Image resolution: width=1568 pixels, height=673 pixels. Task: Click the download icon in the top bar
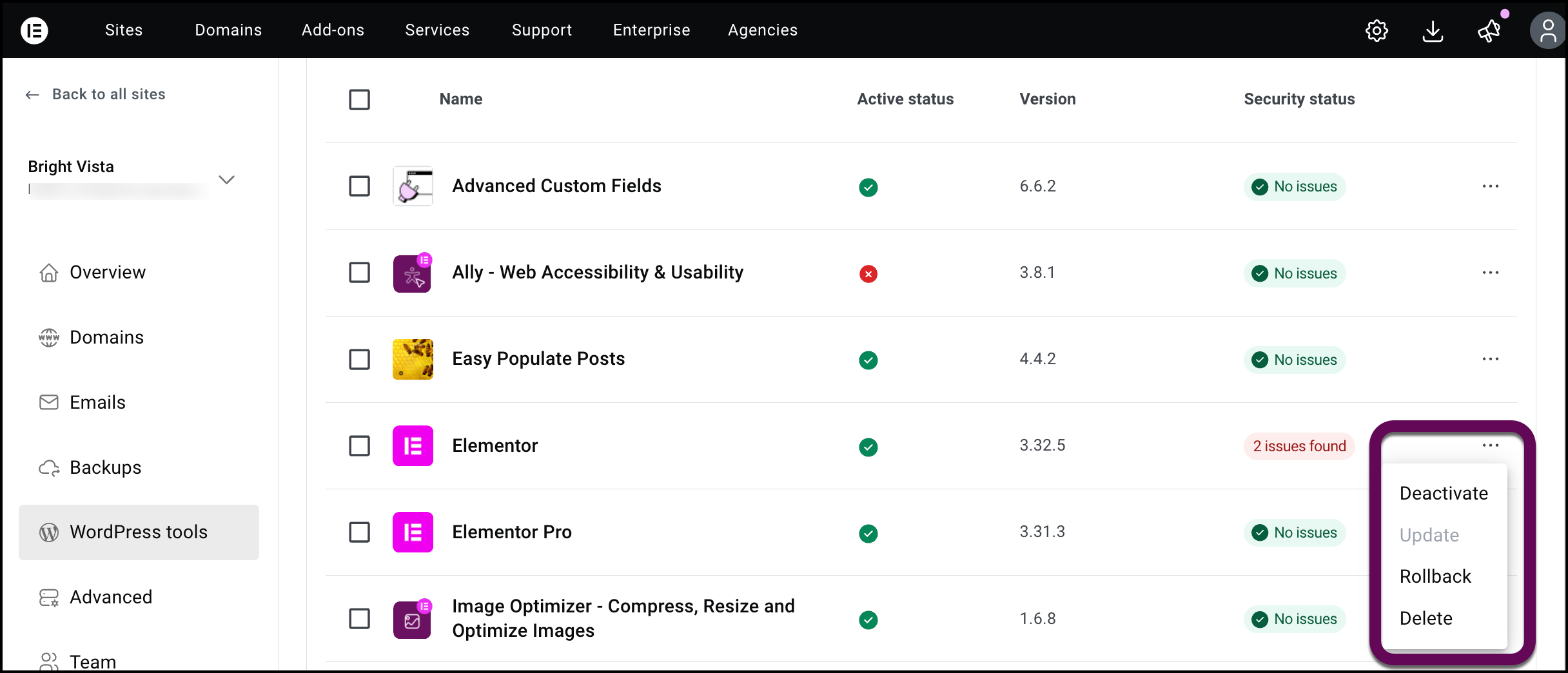click(x=1433, y=30)
